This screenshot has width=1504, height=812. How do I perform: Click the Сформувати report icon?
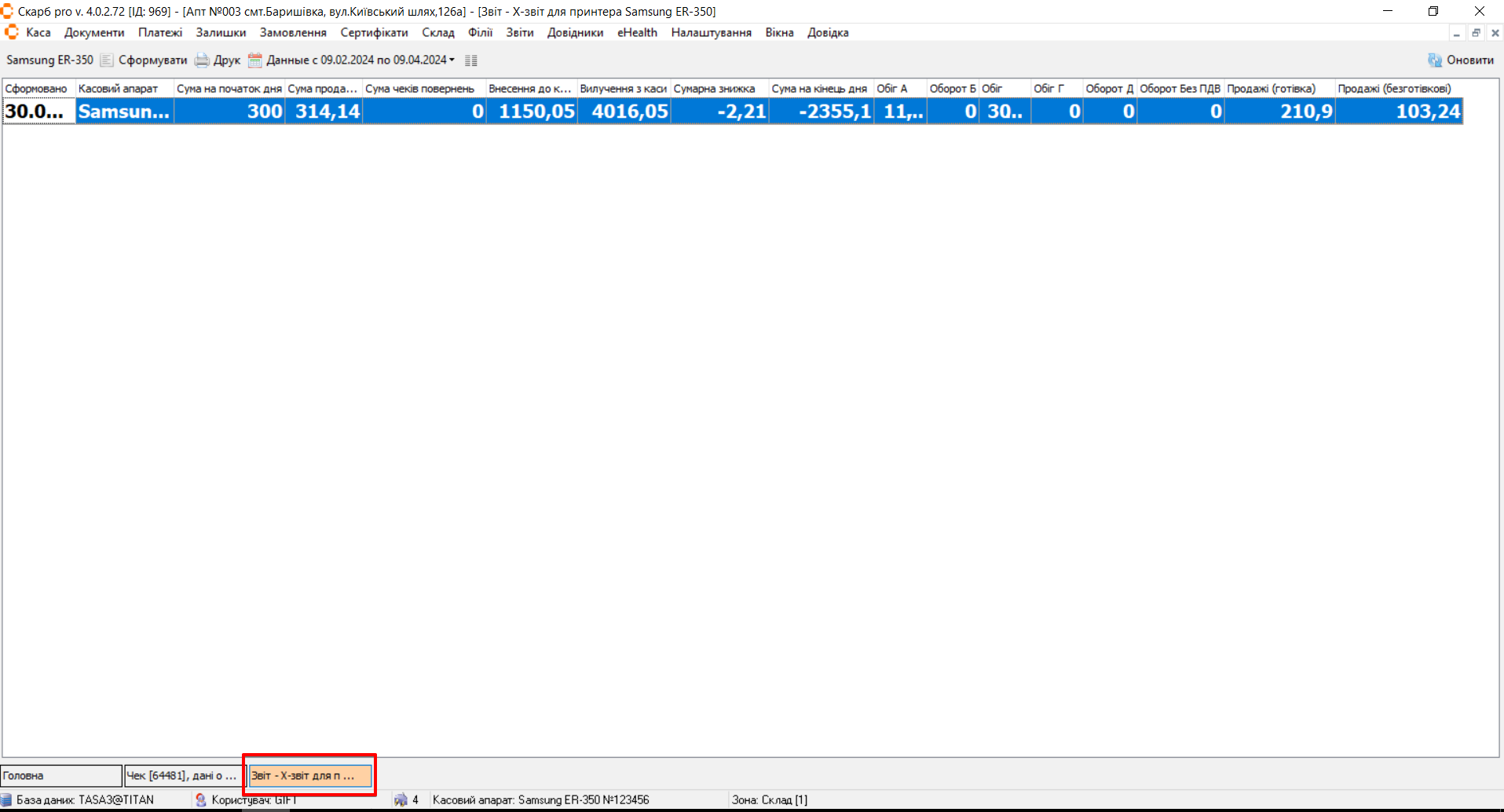(107, 60)
